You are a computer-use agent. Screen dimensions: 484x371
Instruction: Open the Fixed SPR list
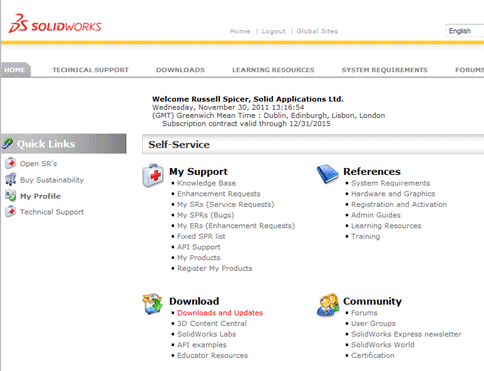[201, 237]
